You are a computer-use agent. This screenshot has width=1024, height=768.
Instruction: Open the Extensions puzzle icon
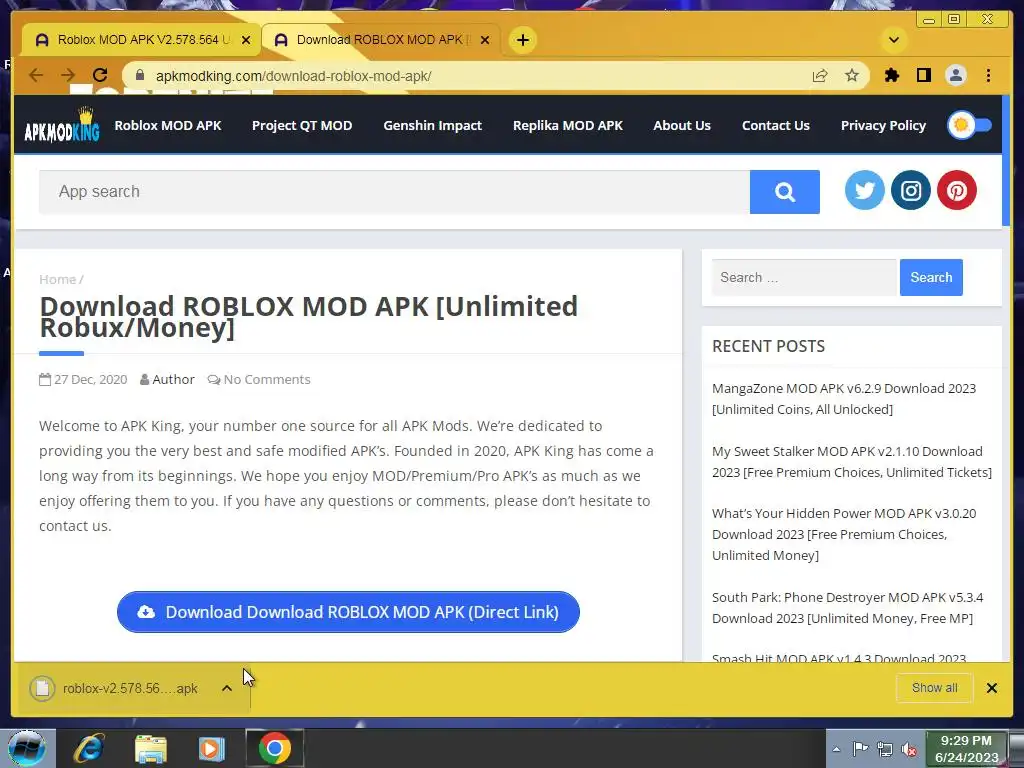click(891, 76)
